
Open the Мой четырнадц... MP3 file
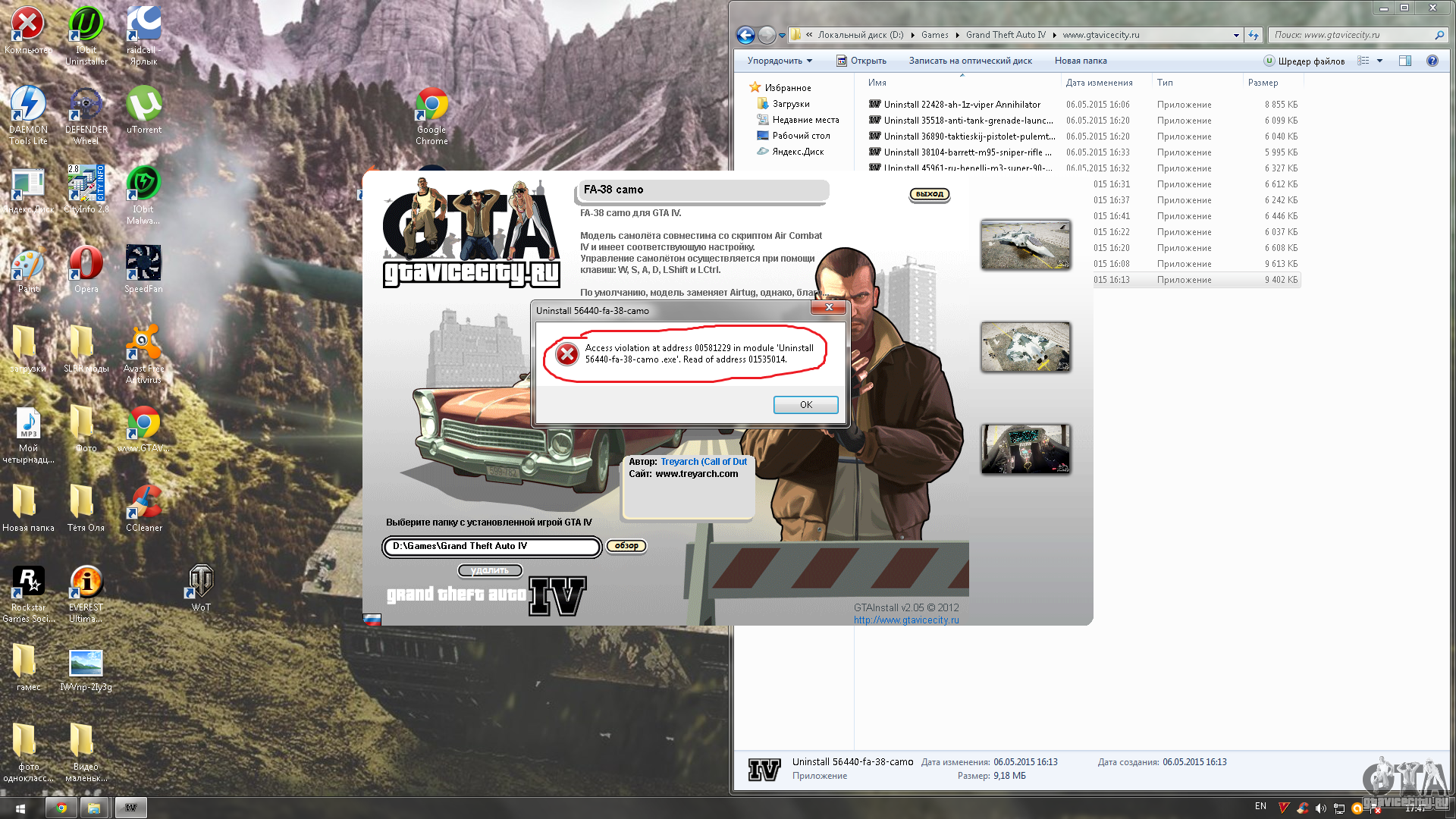click(28, 435)
